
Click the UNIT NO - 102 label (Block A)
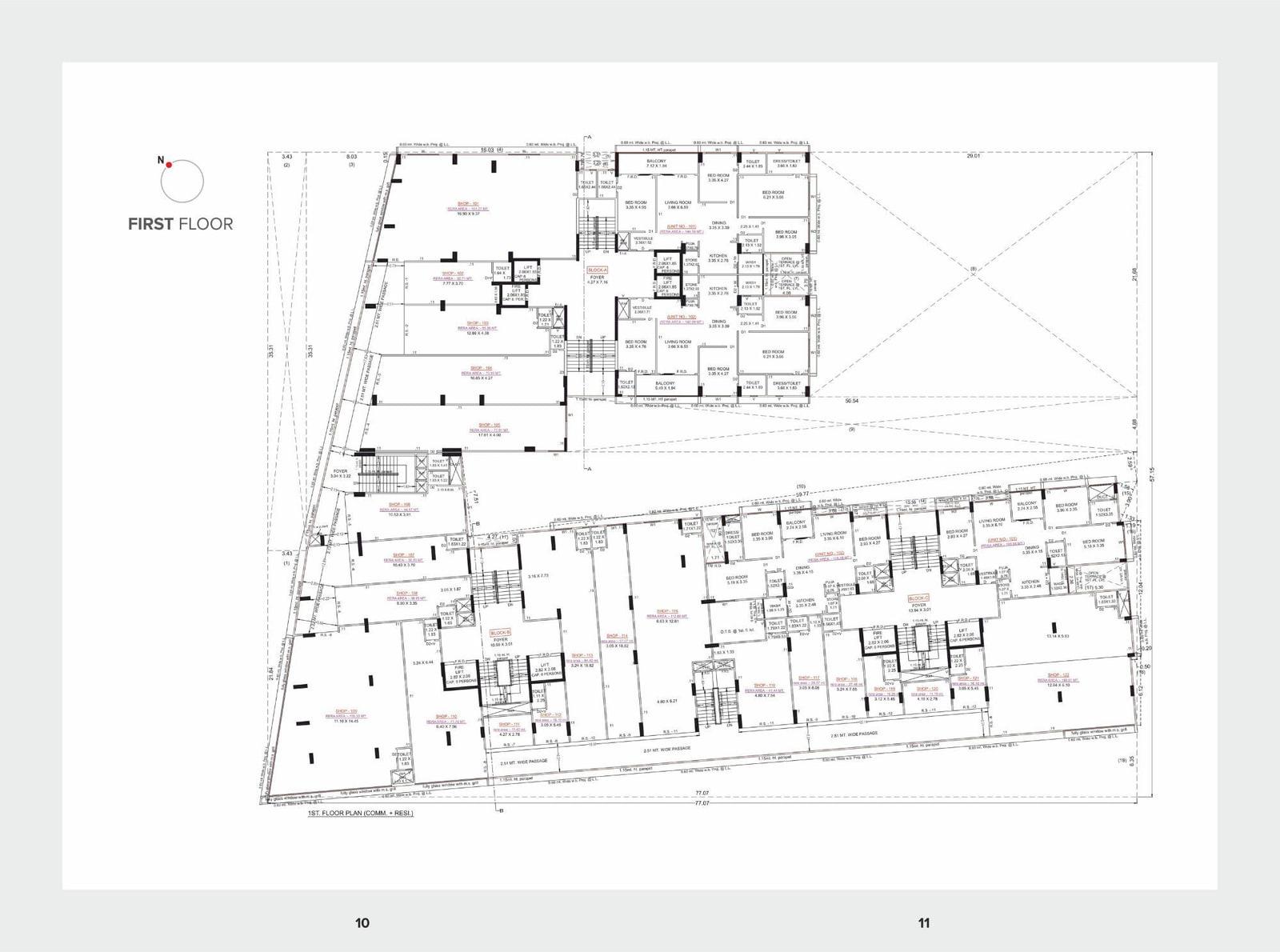[x=680, y=318]
